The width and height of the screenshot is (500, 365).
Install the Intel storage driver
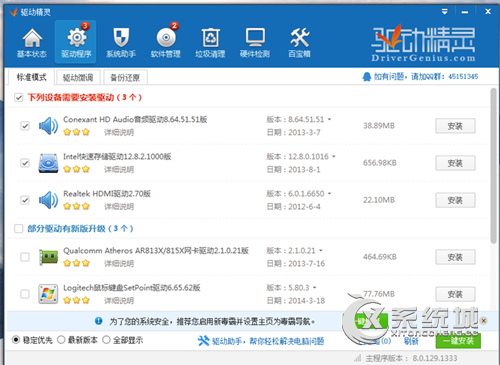455,163
